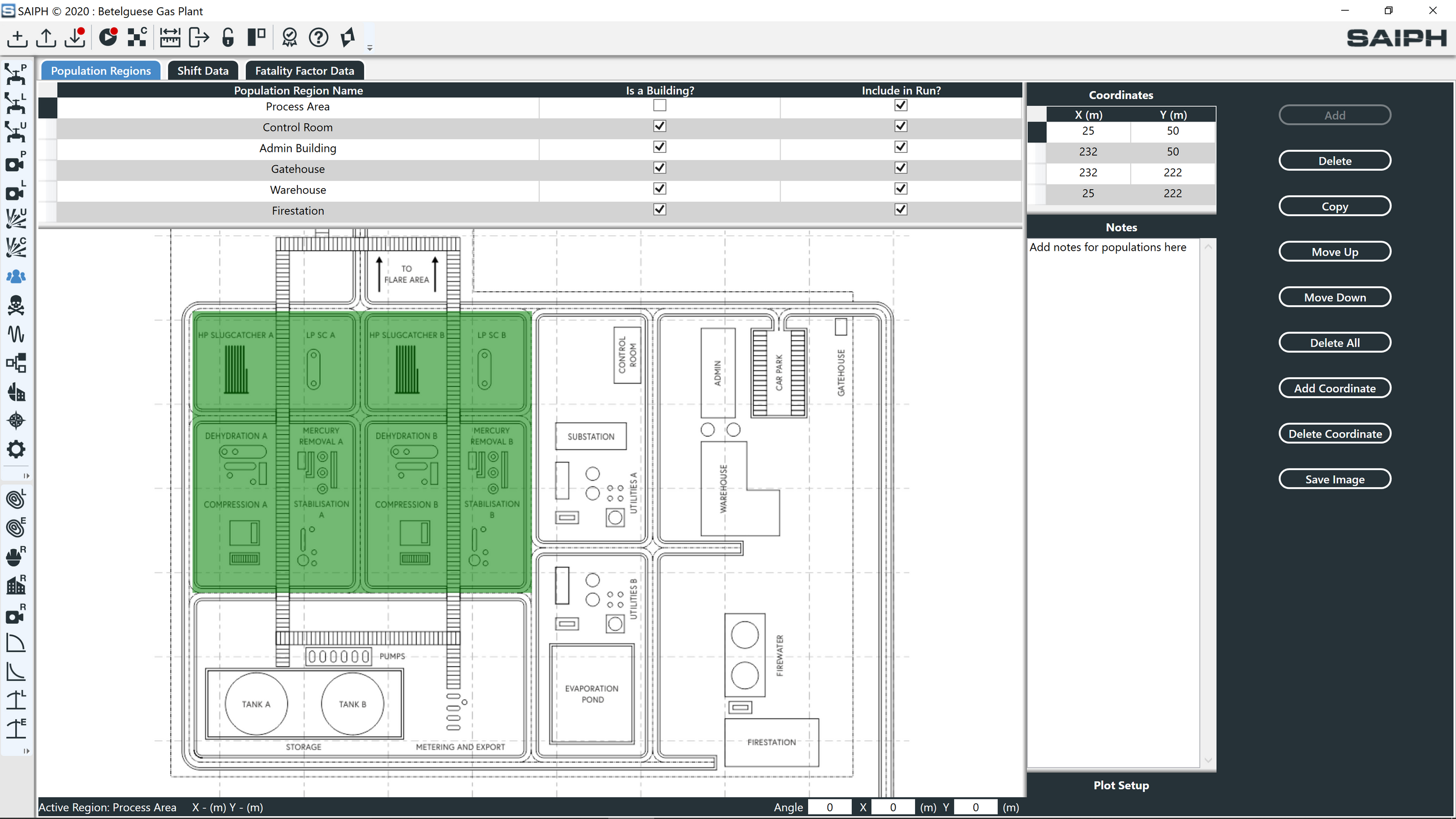Expand the top toolbar overflow arrow

370,48
